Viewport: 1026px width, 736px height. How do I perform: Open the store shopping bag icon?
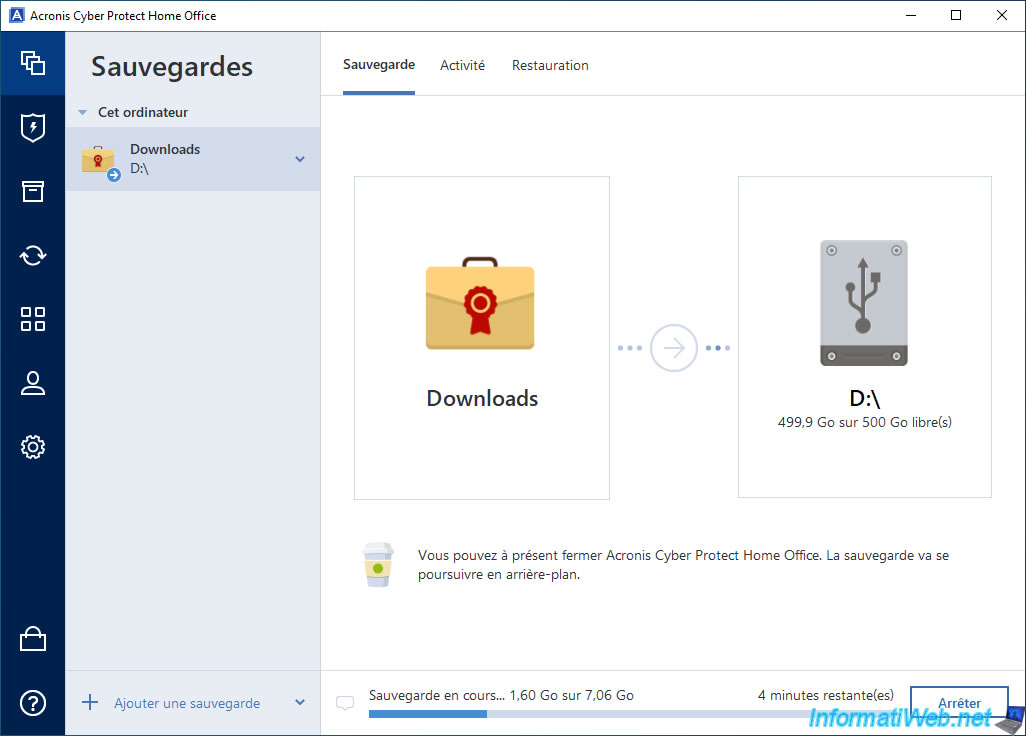33,639
